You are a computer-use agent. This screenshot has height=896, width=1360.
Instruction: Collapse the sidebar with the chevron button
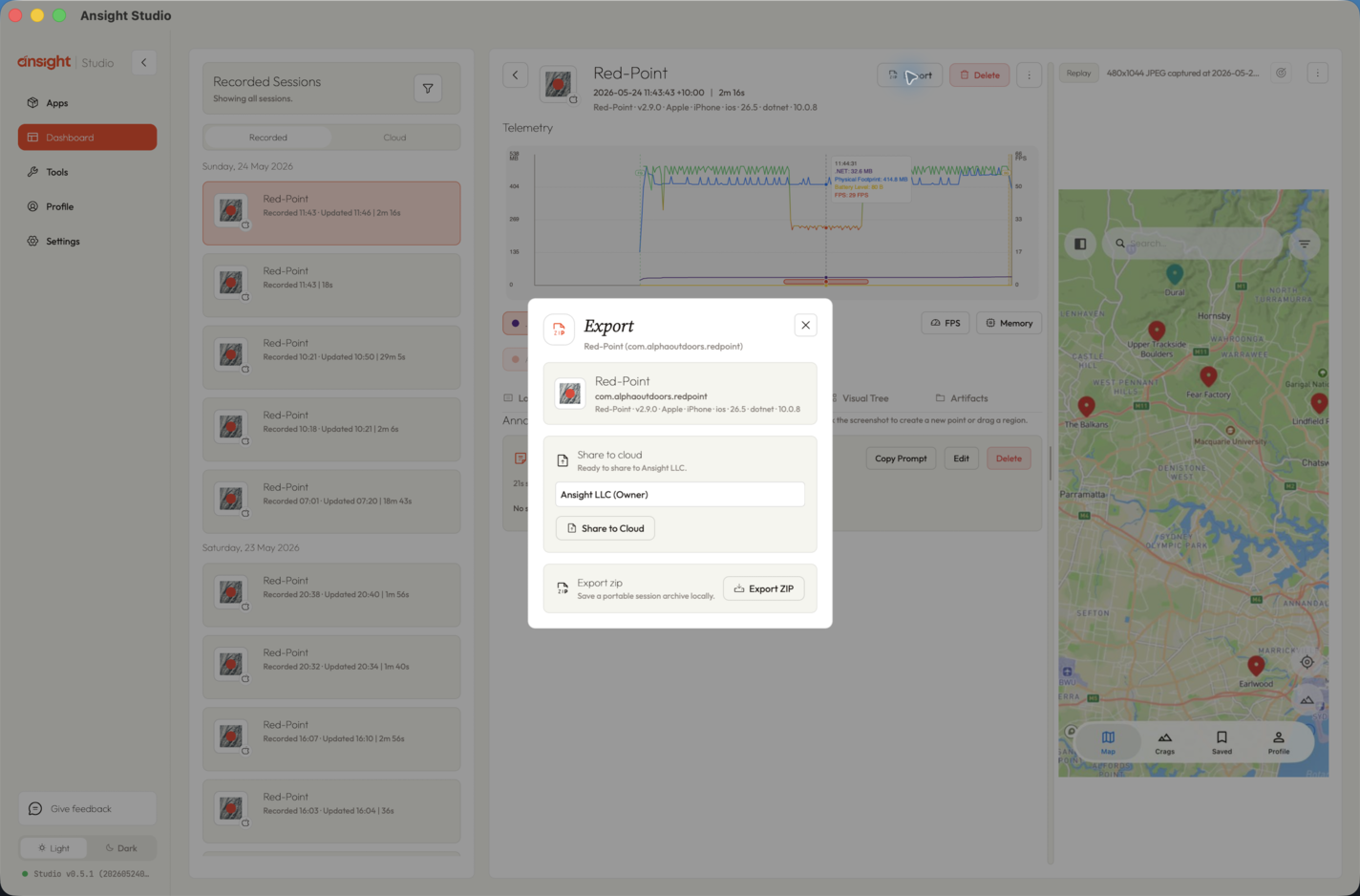pos(144,63)
